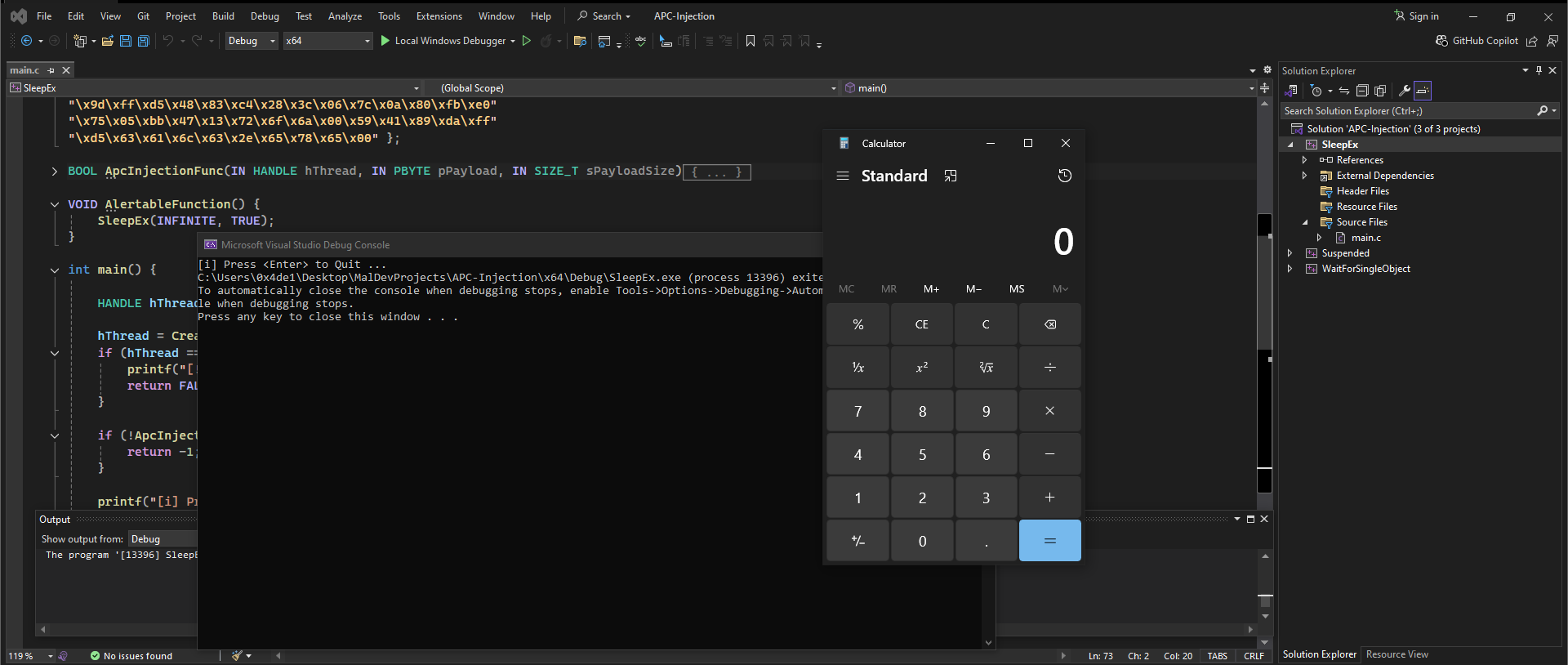
Task: Open the Analyze menu
Action: (345, 16)
